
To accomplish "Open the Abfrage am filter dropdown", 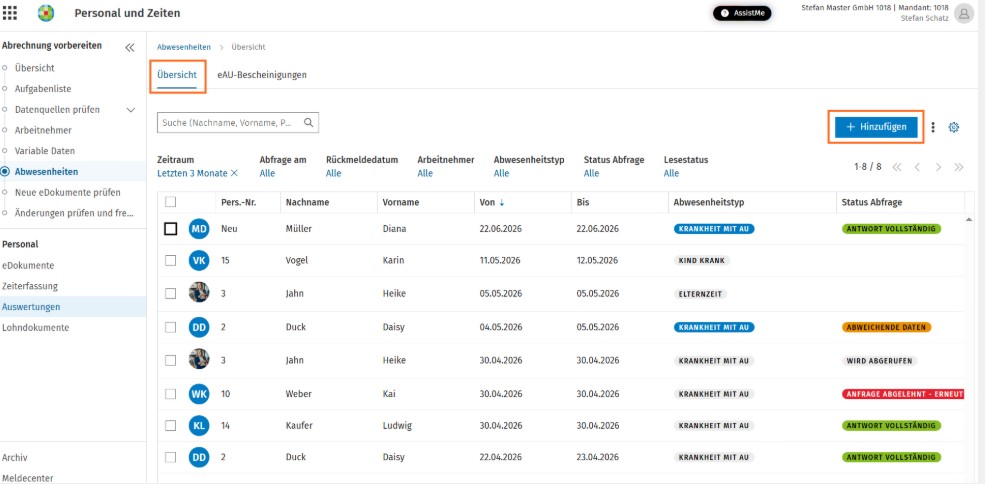I will 267,174.
